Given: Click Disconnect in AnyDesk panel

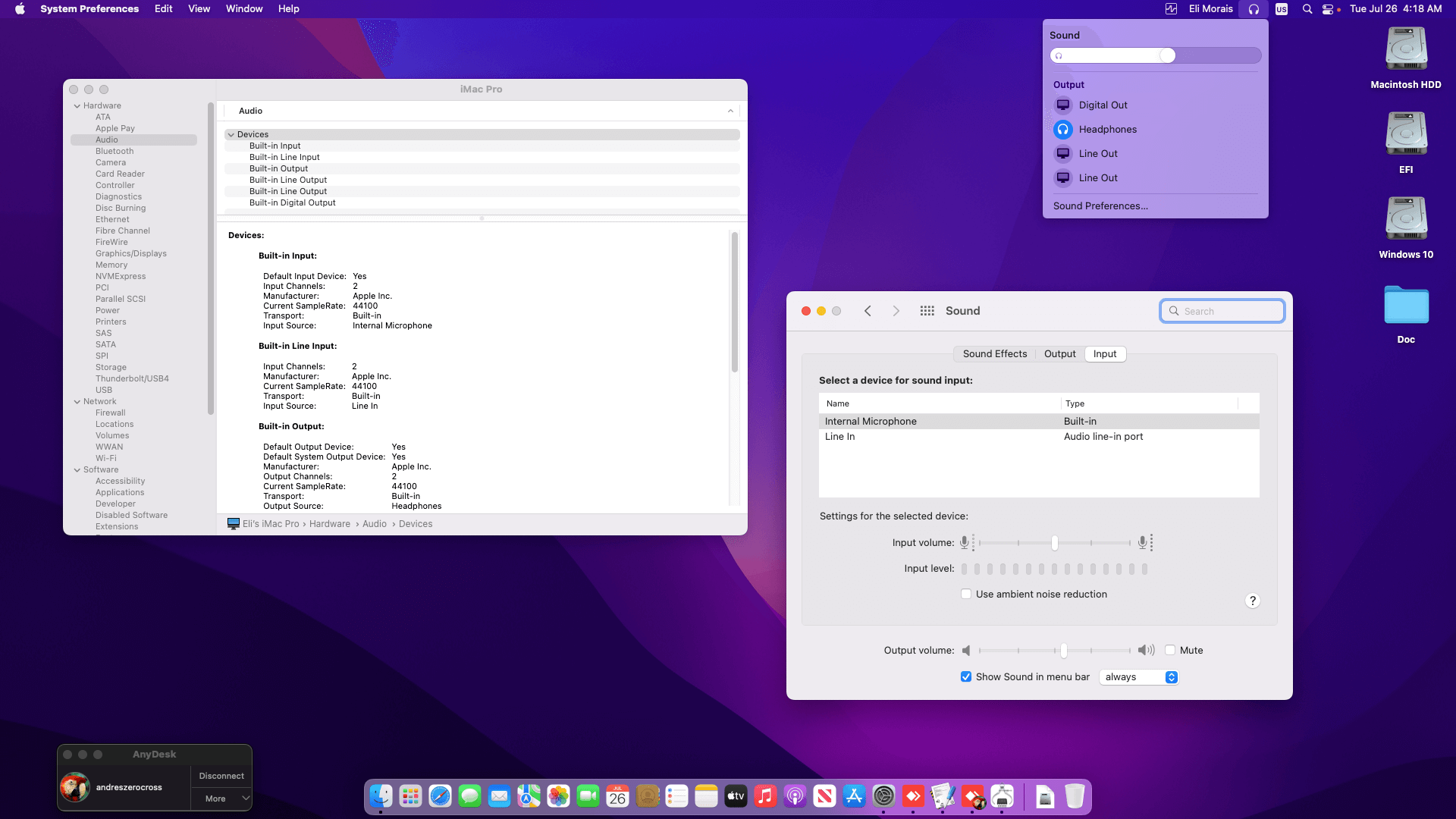Looking at the screenshot, I should [x=221, y=776].
